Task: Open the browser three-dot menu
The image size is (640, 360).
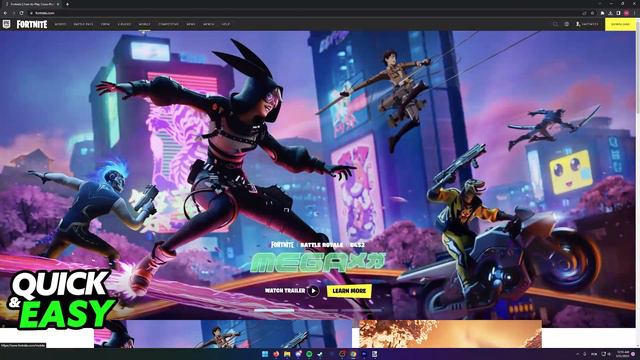Action: click(634, 13)
